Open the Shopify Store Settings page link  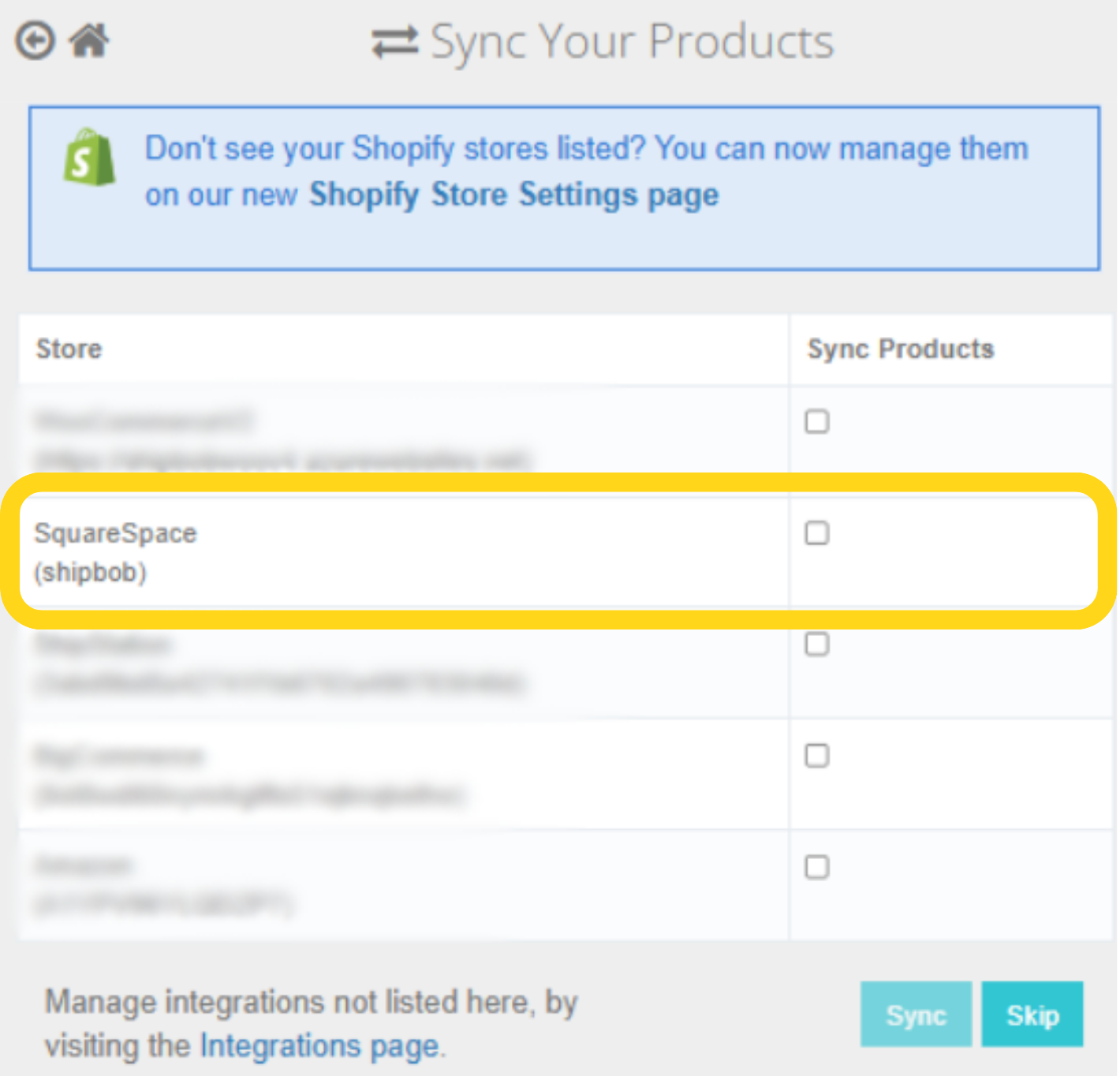513,195
